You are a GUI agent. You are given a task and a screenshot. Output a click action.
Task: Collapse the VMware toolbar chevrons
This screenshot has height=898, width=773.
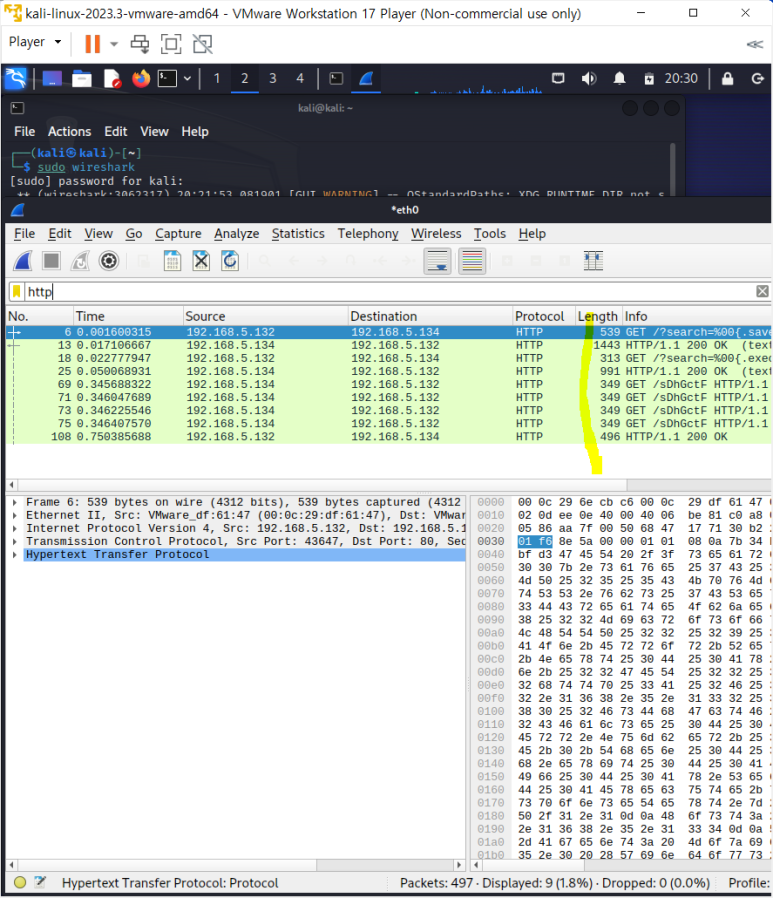pyautogui.click(x=754, y=44)
